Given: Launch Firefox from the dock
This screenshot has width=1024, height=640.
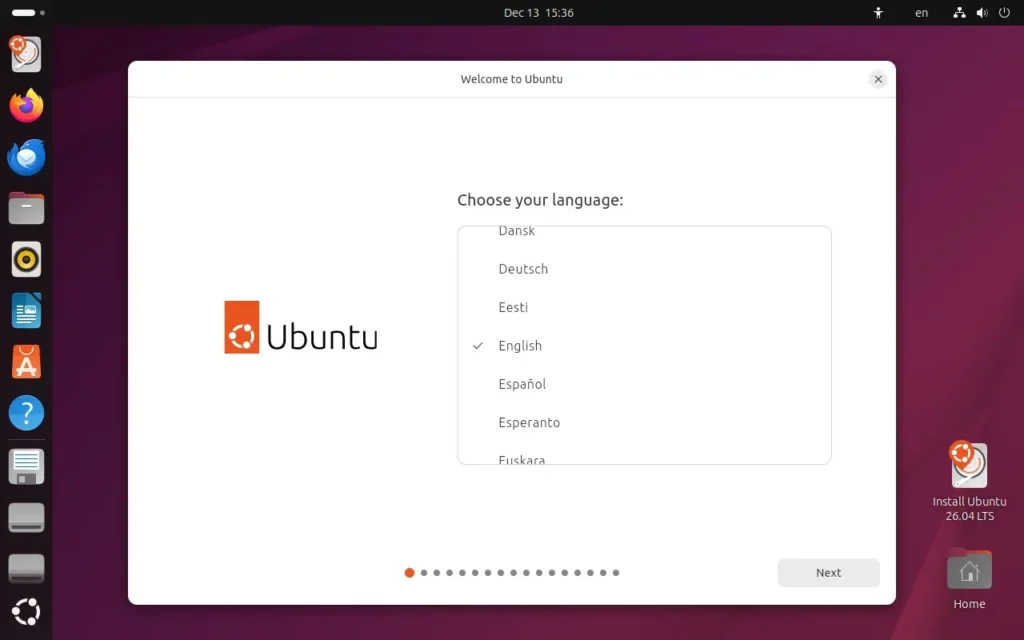Looking at the screenshot, I should (x=26, y=106).
